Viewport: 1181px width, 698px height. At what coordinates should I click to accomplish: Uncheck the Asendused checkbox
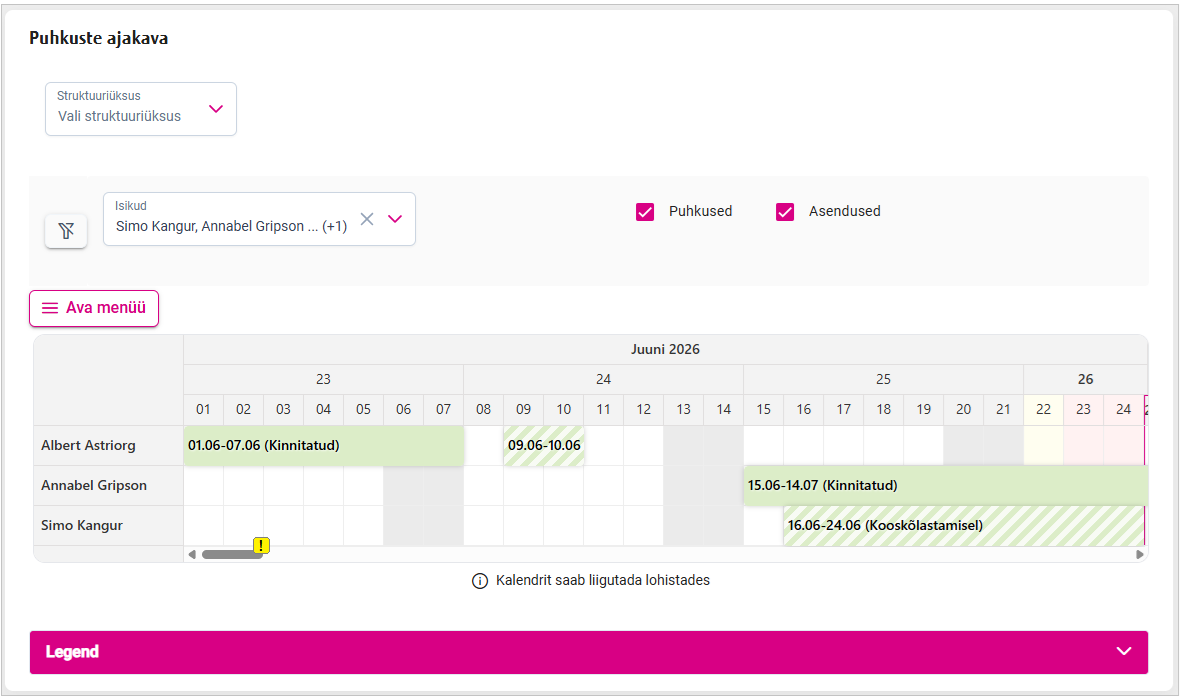coord(785,212)
